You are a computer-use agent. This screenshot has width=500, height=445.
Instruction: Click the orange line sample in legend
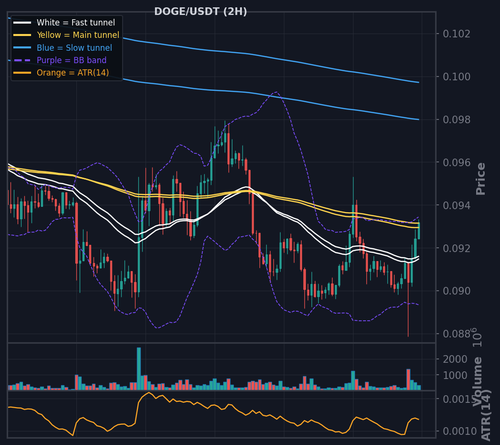tap(22, 73)
